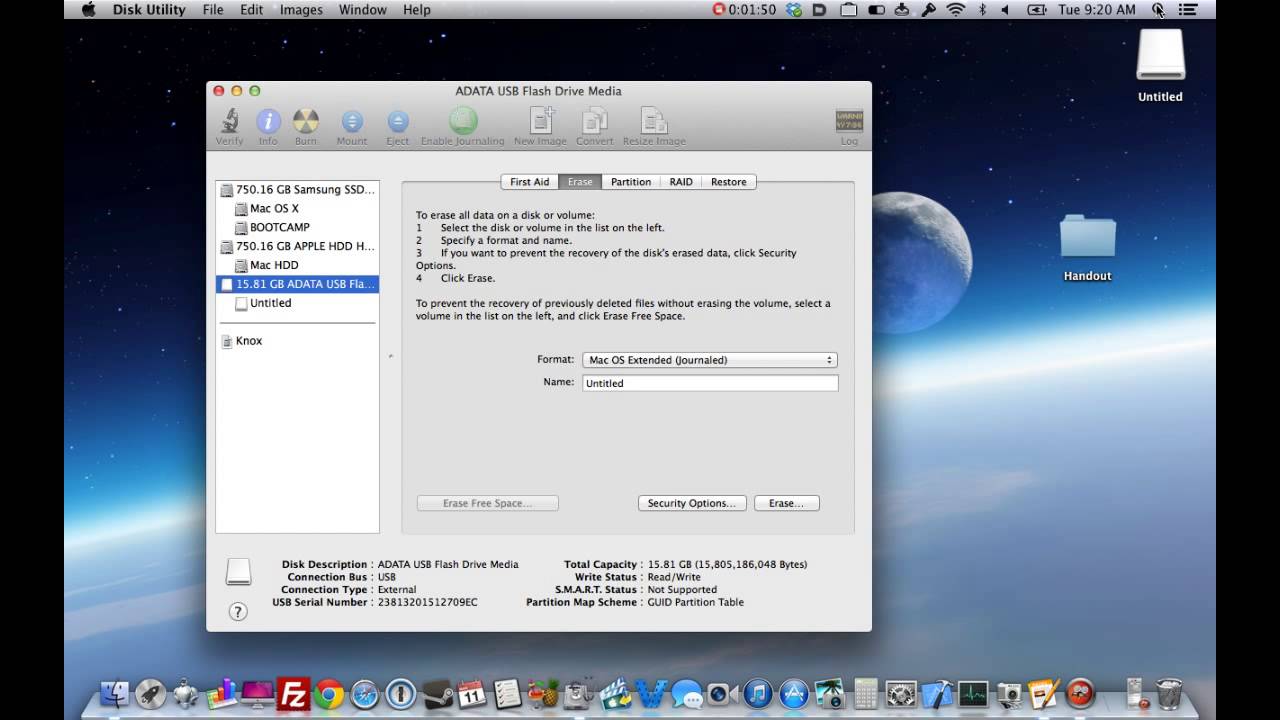1280x720 pixels.
Task: Open iTunes from the Dock
Action: pos(758,693)
